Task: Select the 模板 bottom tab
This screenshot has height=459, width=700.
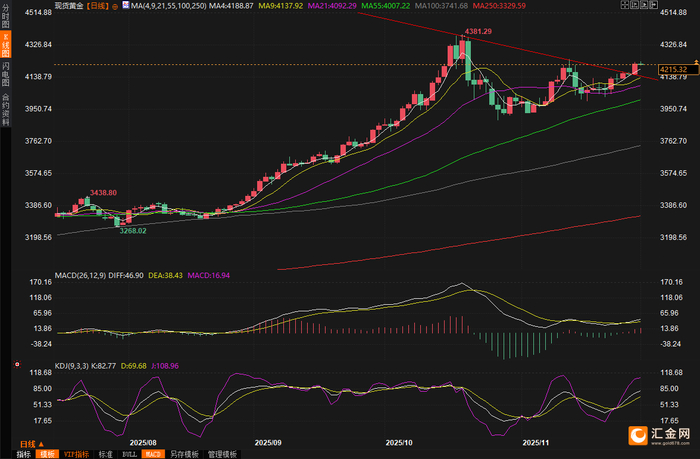Action: [x=47, y=454]
